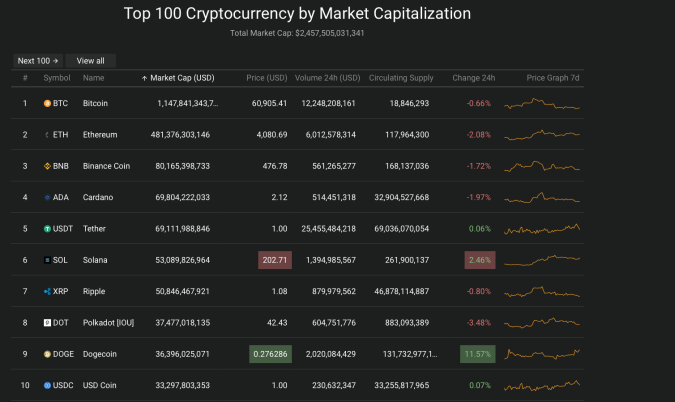Click the Ethereum ETH coin icon
This screenshot has height=402, width=675.
[47, 134]
